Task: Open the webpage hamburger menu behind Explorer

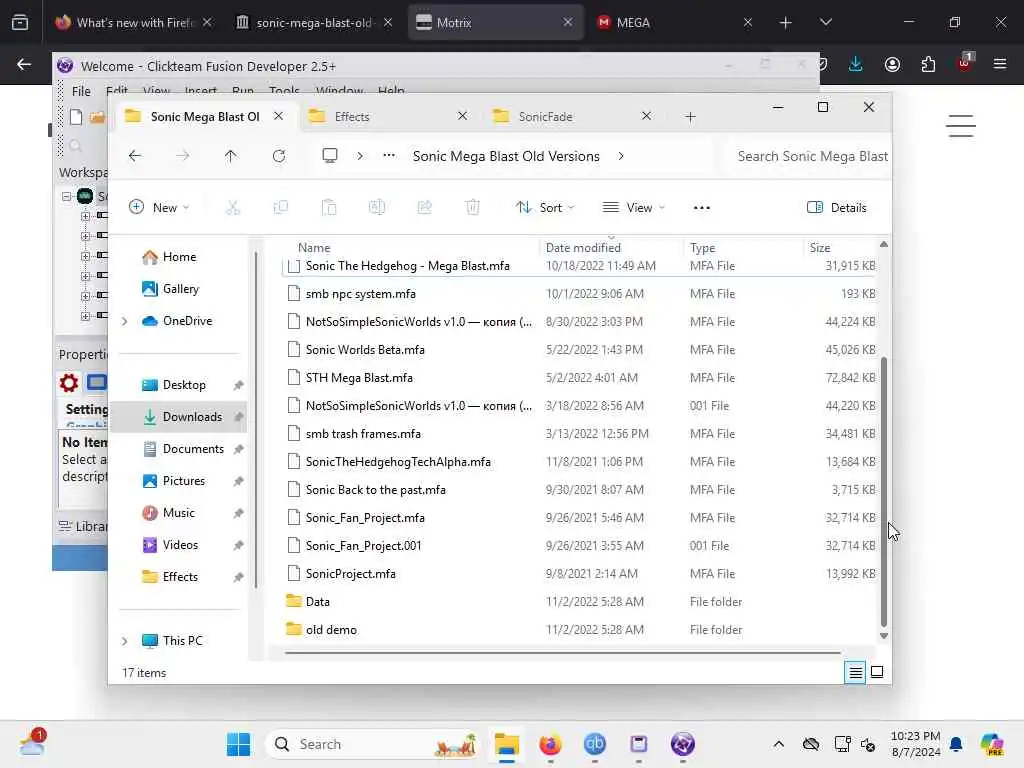Action: point(961,125)
